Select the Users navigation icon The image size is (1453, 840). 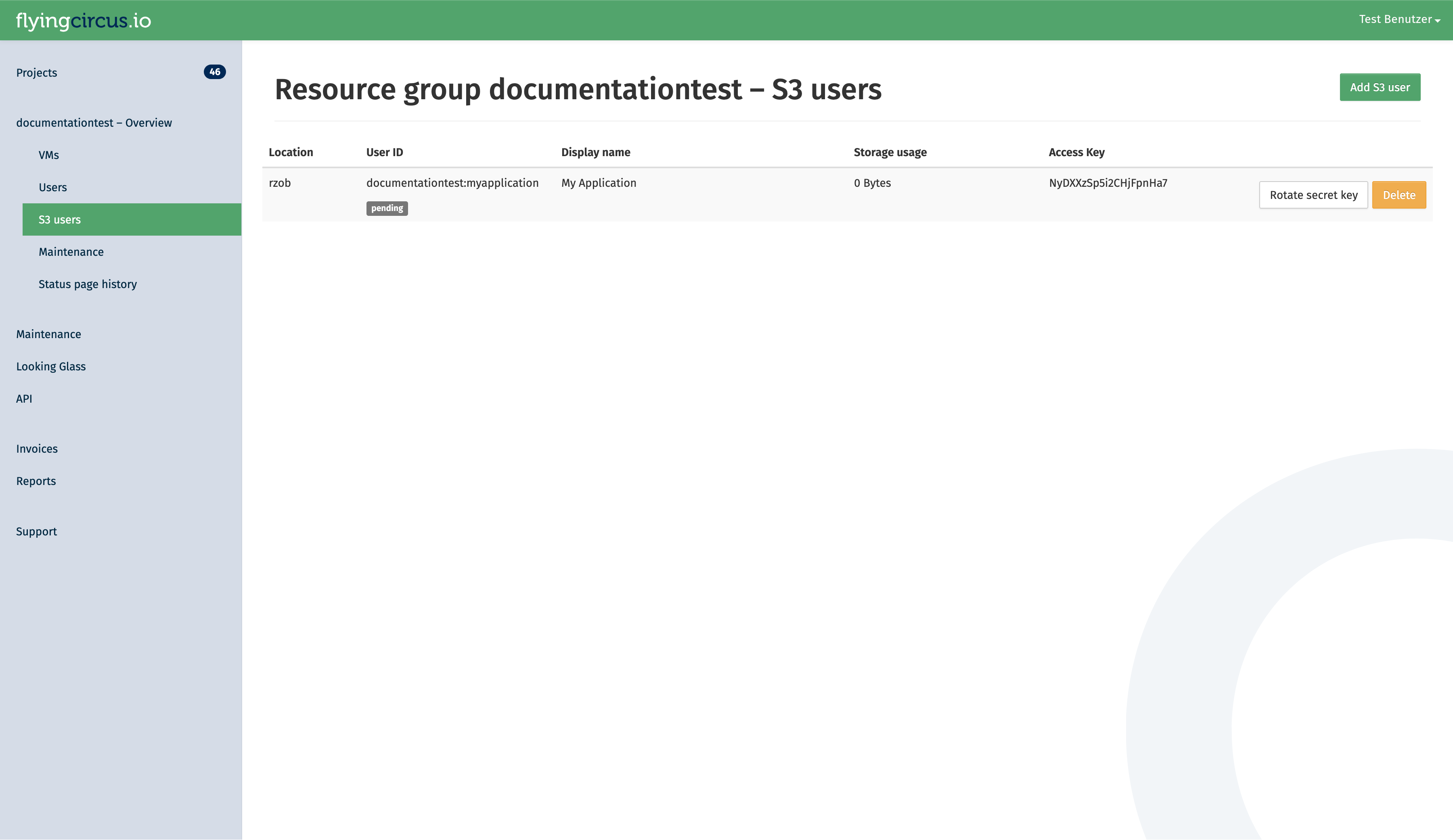(52, 187)
